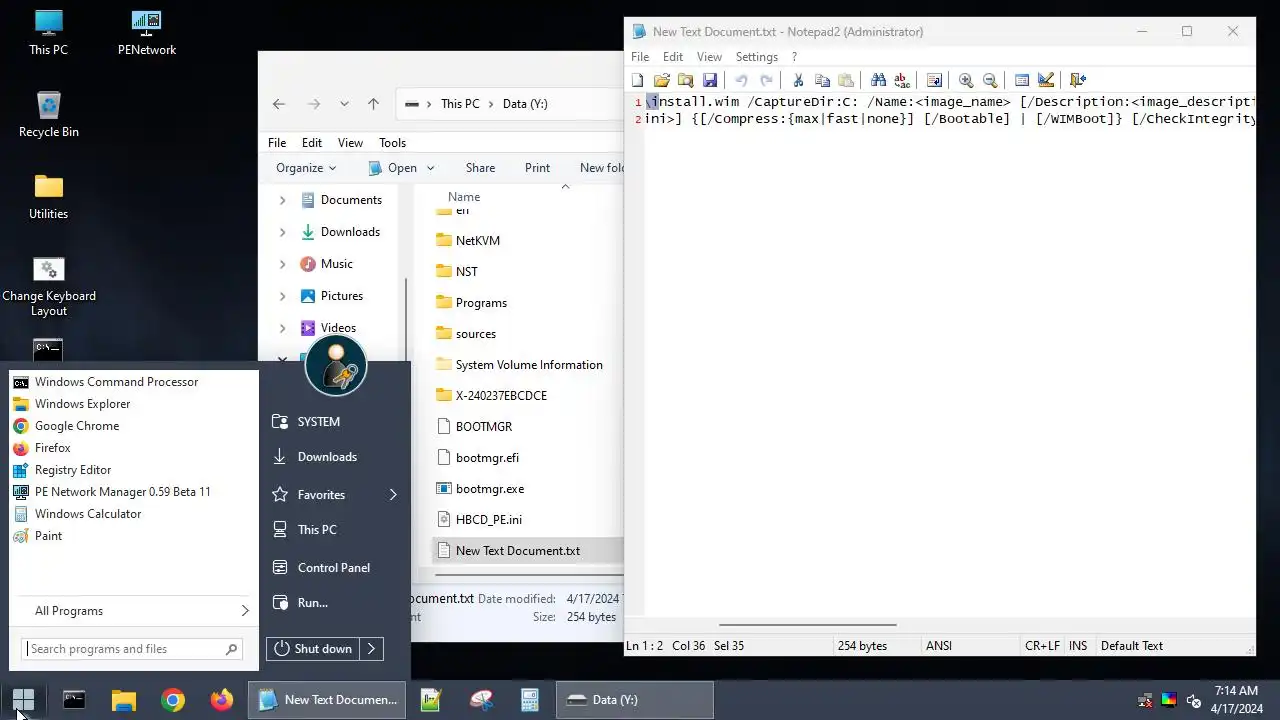
Task: Click the Open file icon in Notepad2
Action: pos(661,80)
